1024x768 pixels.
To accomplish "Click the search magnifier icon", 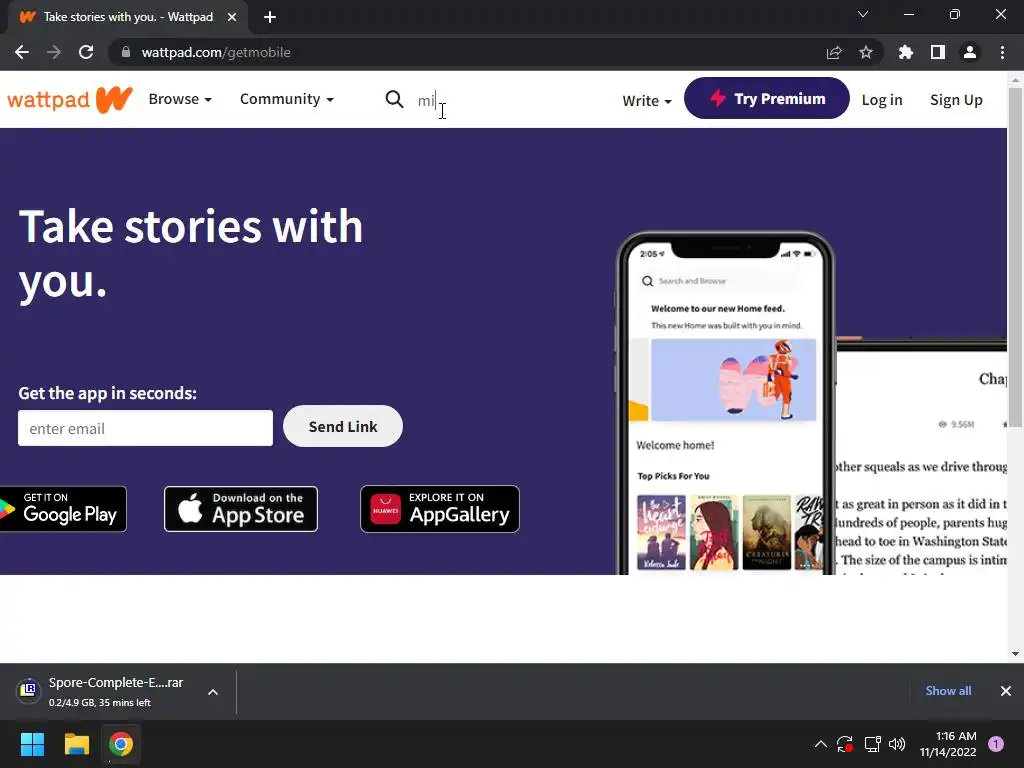I will coord(394,99).
